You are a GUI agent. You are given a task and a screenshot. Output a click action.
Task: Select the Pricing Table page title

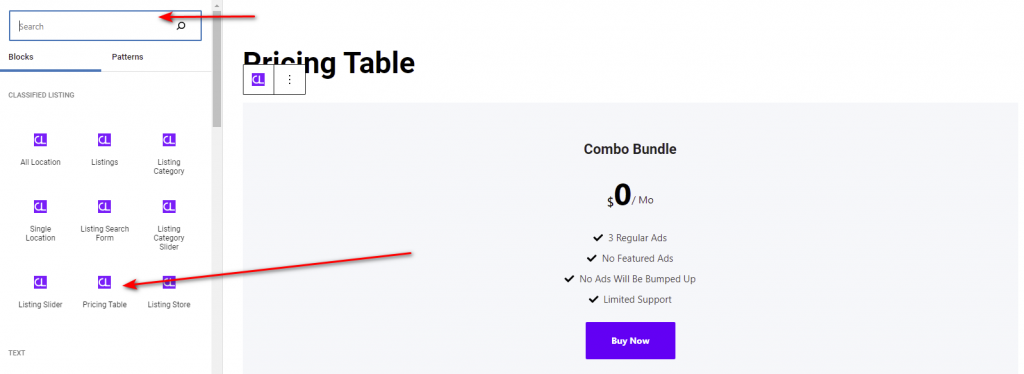point(329,63)
